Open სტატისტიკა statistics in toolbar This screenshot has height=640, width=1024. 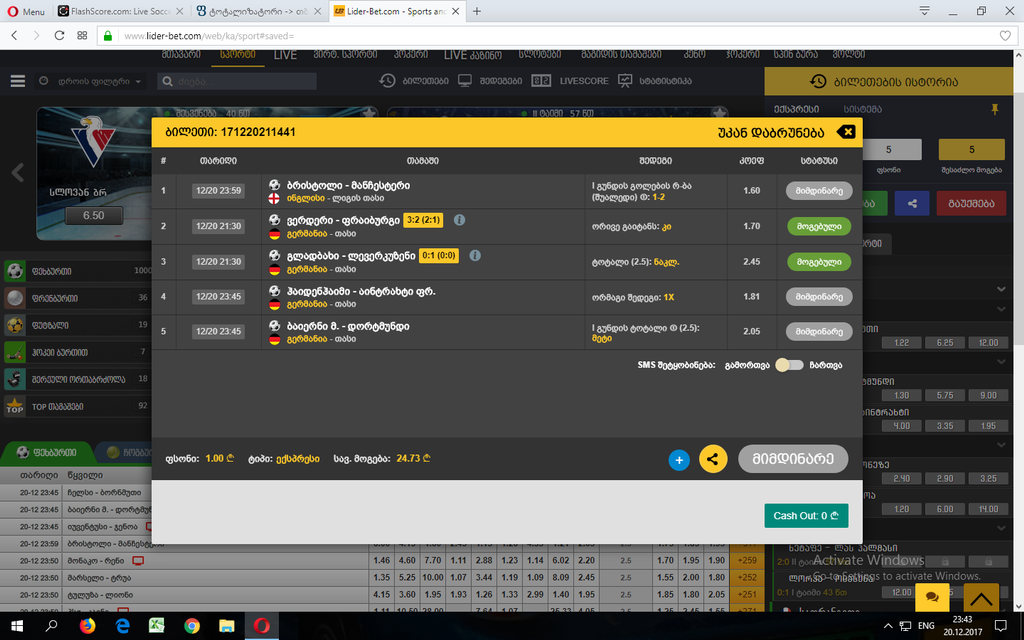pos(655,81)
